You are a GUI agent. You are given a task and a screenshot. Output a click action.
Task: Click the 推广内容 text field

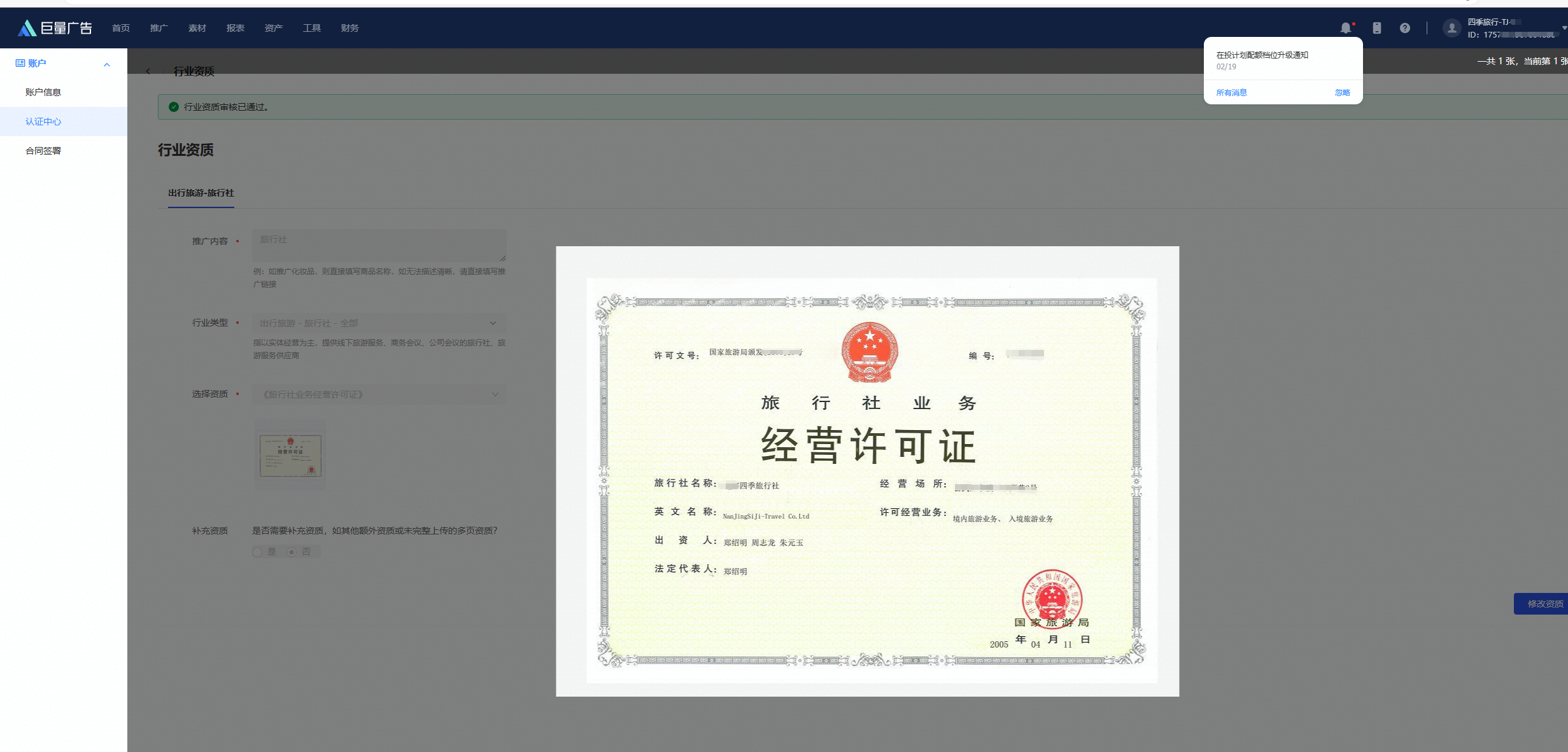coord(379,245)
